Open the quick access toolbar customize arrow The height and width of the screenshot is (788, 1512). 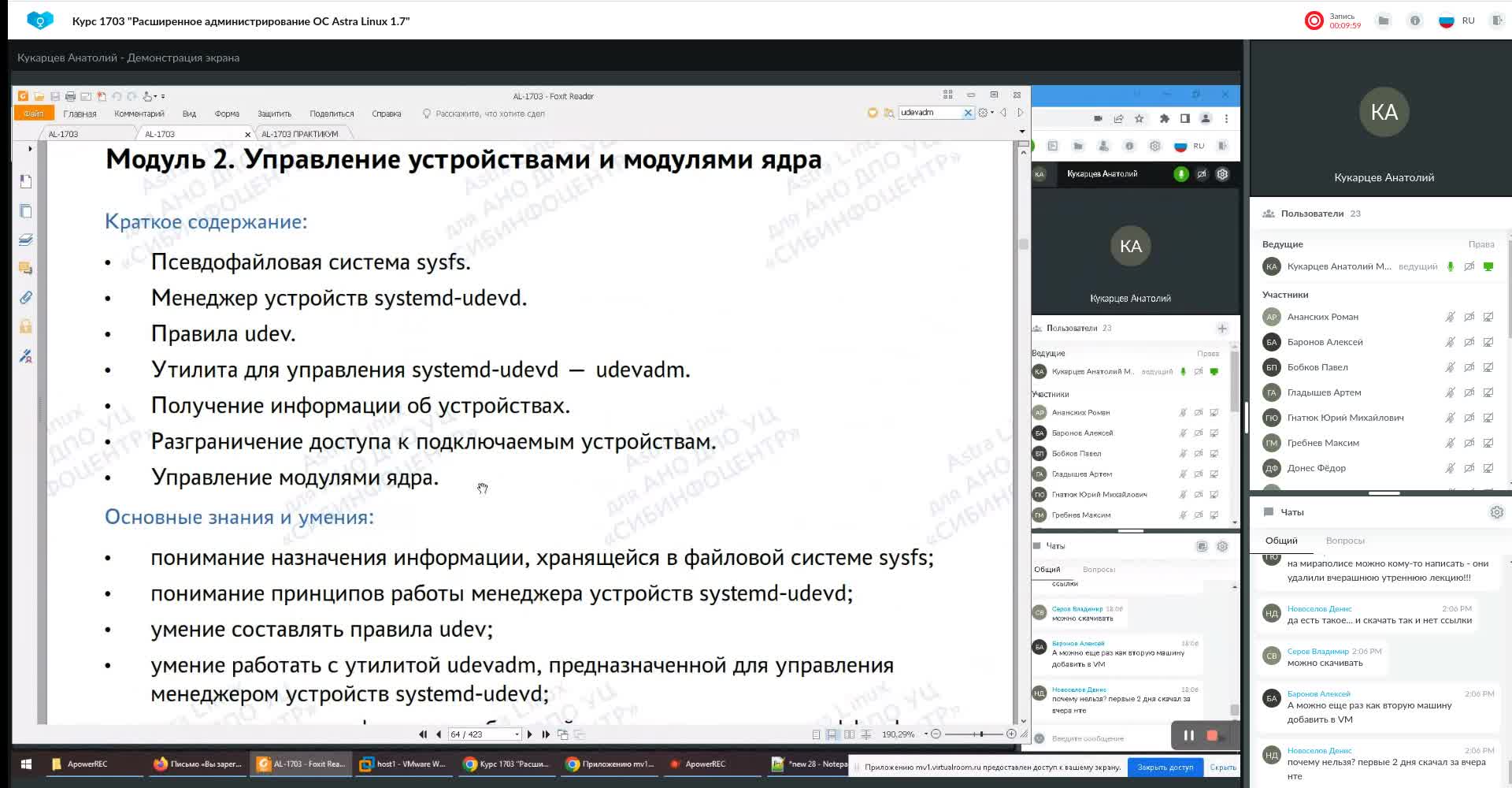coord(163,96)
